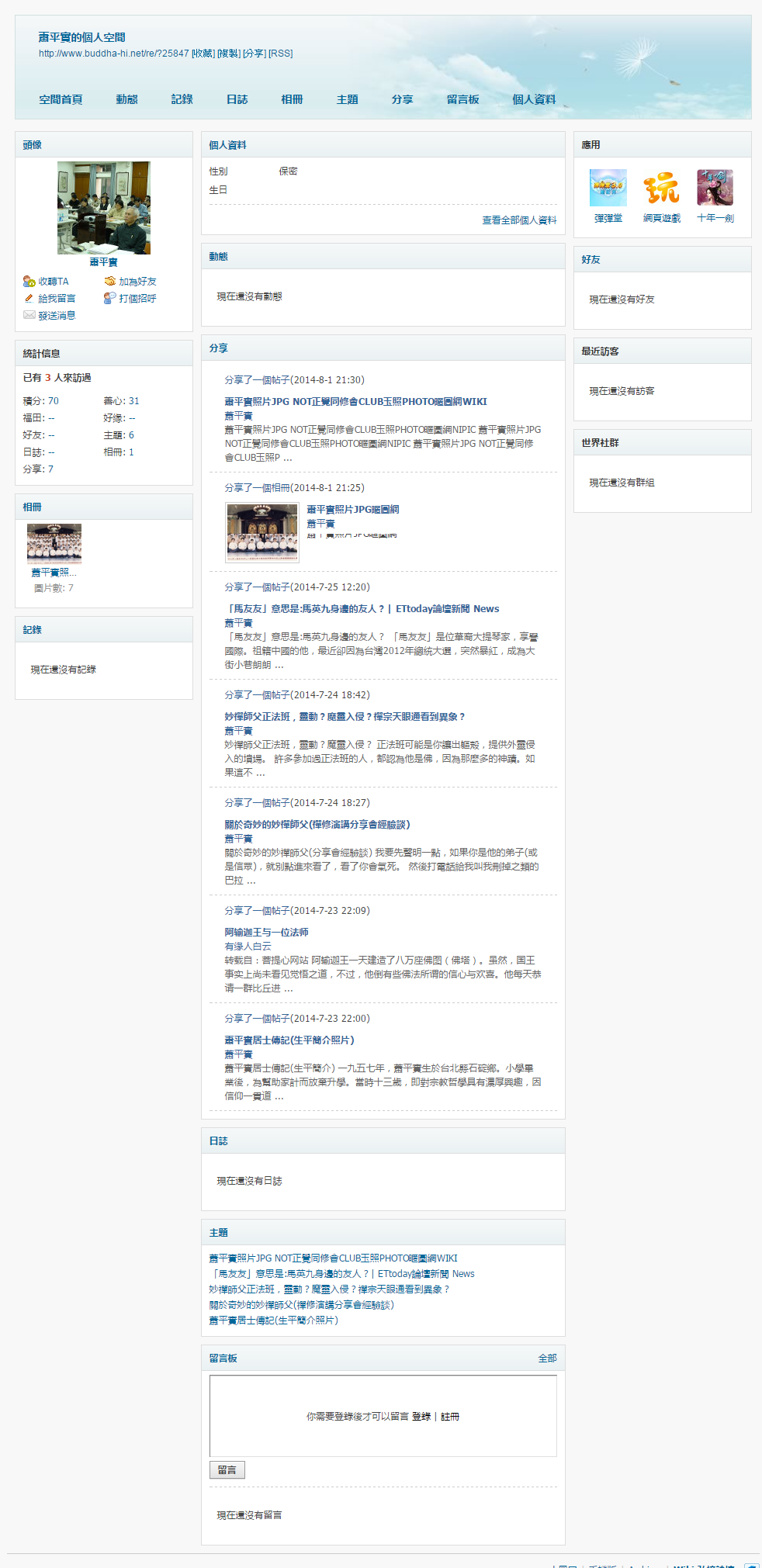Click the 發送消息 link
Viewport: 762px width, 1568px height.
tap(57, 316)
